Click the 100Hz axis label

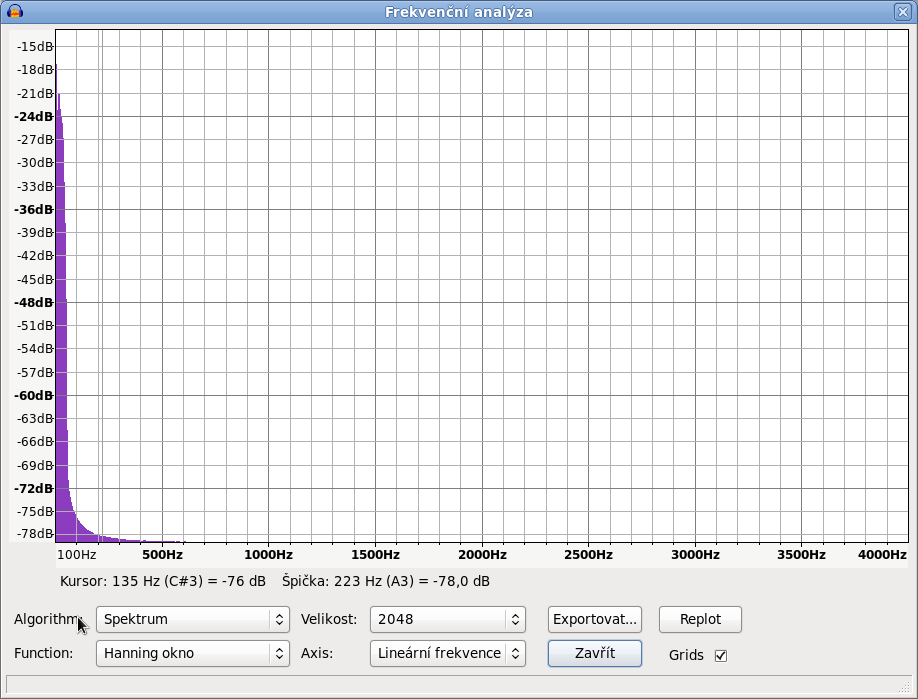tap(77, 555)
